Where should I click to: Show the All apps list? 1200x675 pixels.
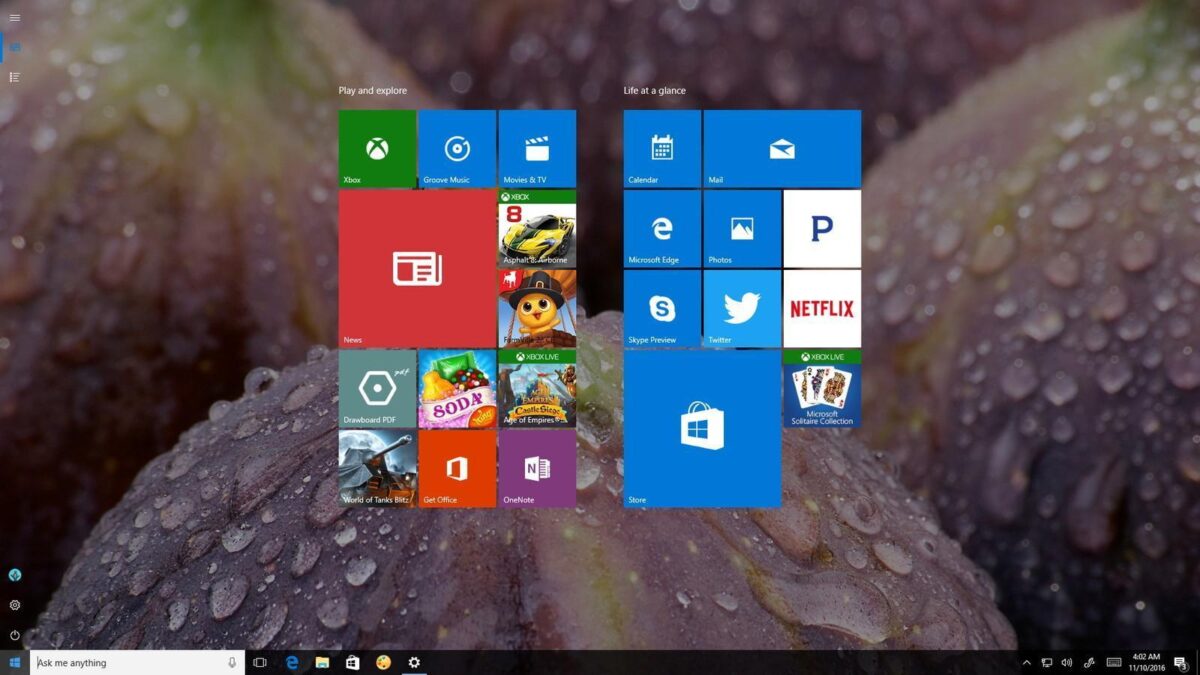pos(14,77)
